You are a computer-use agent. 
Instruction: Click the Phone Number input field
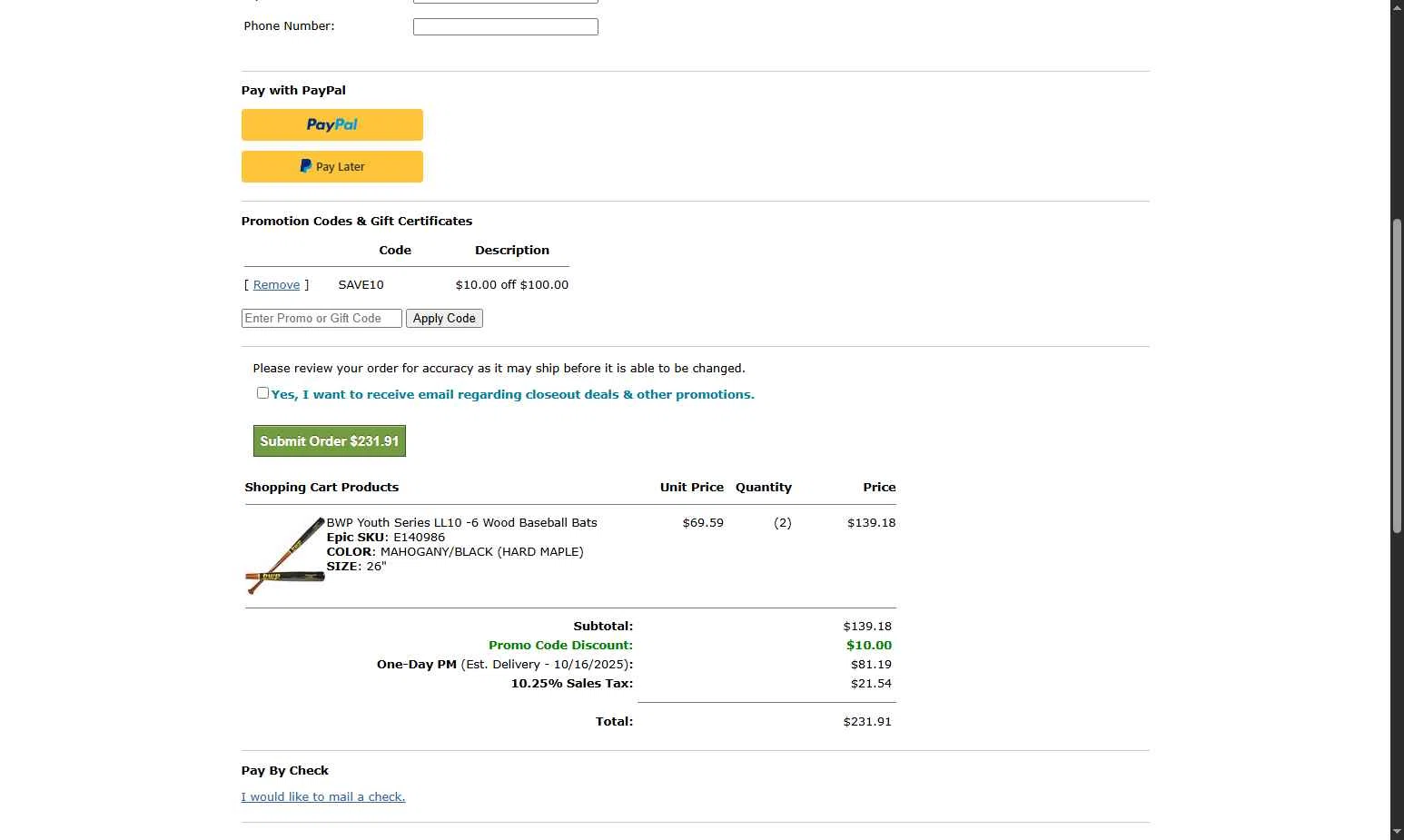[505, 27]
